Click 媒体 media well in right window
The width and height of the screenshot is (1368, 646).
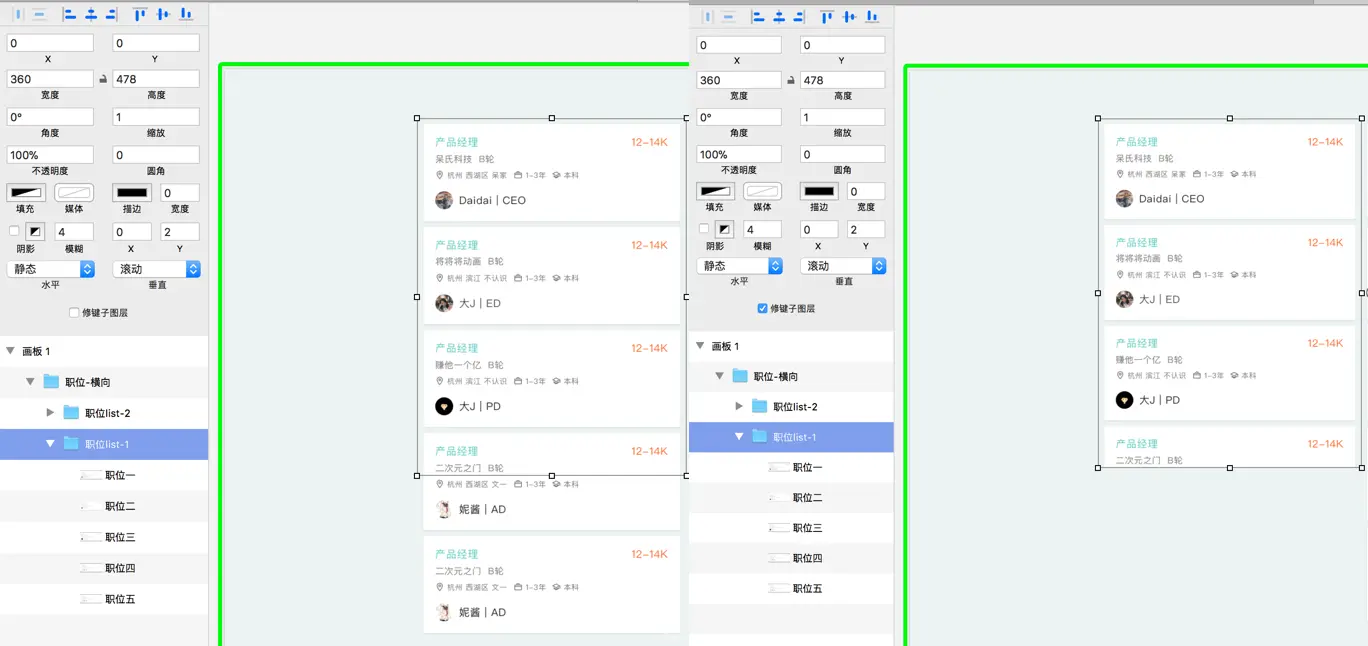(762, 191)
